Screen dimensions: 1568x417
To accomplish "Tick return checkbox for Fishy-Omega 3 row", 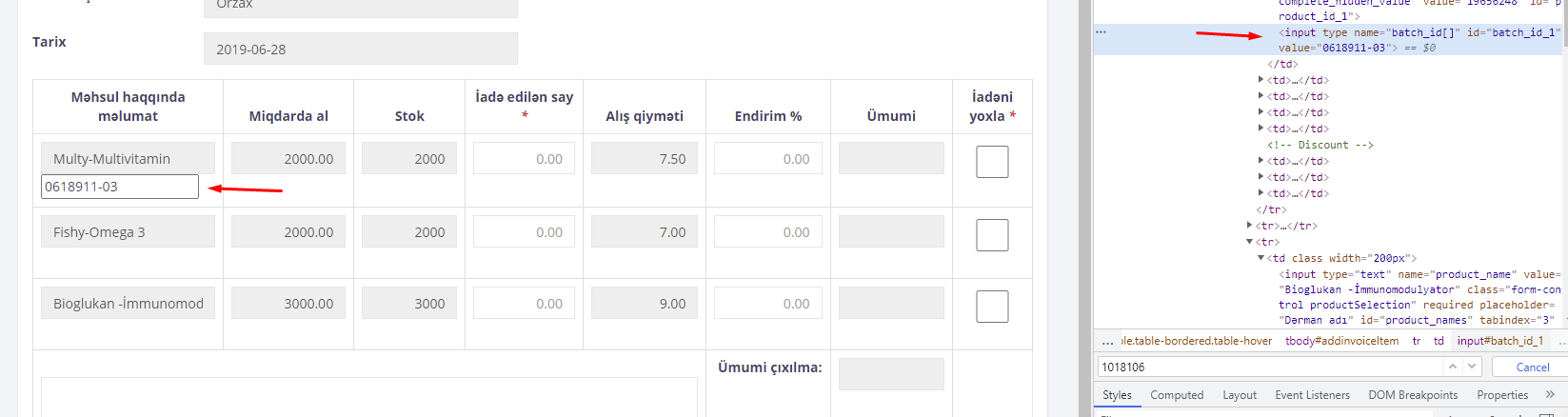I will pos(992,234).
